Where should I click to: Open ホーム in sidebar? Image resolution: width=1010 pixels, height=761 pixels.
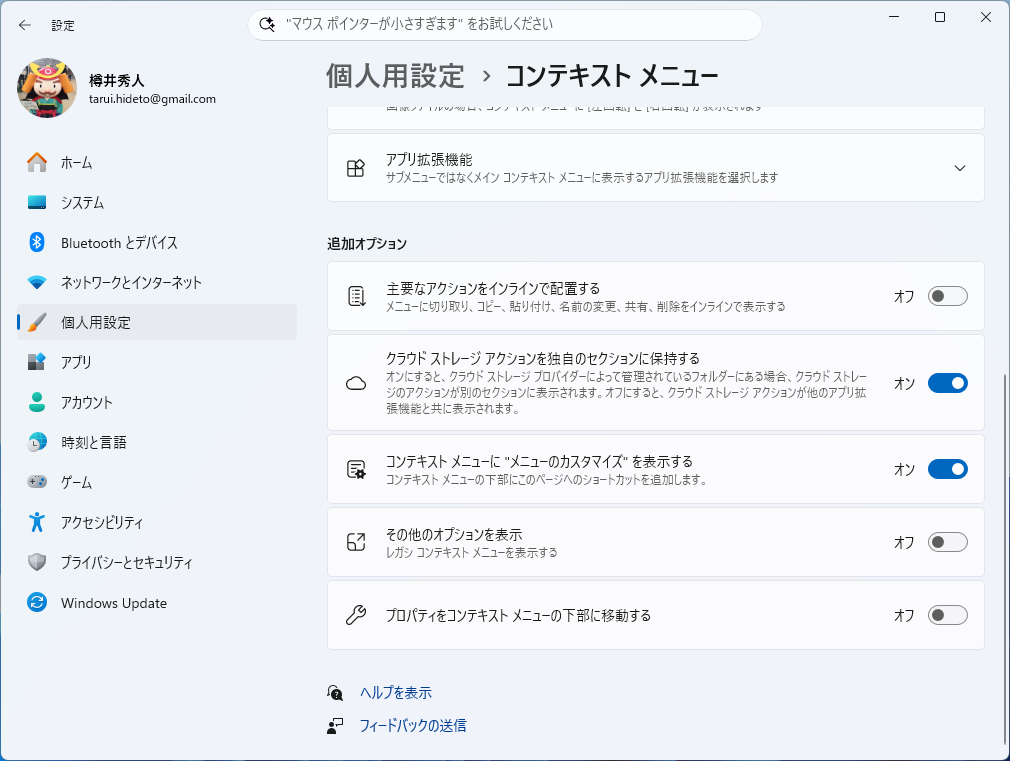click(x=157, y=162)
